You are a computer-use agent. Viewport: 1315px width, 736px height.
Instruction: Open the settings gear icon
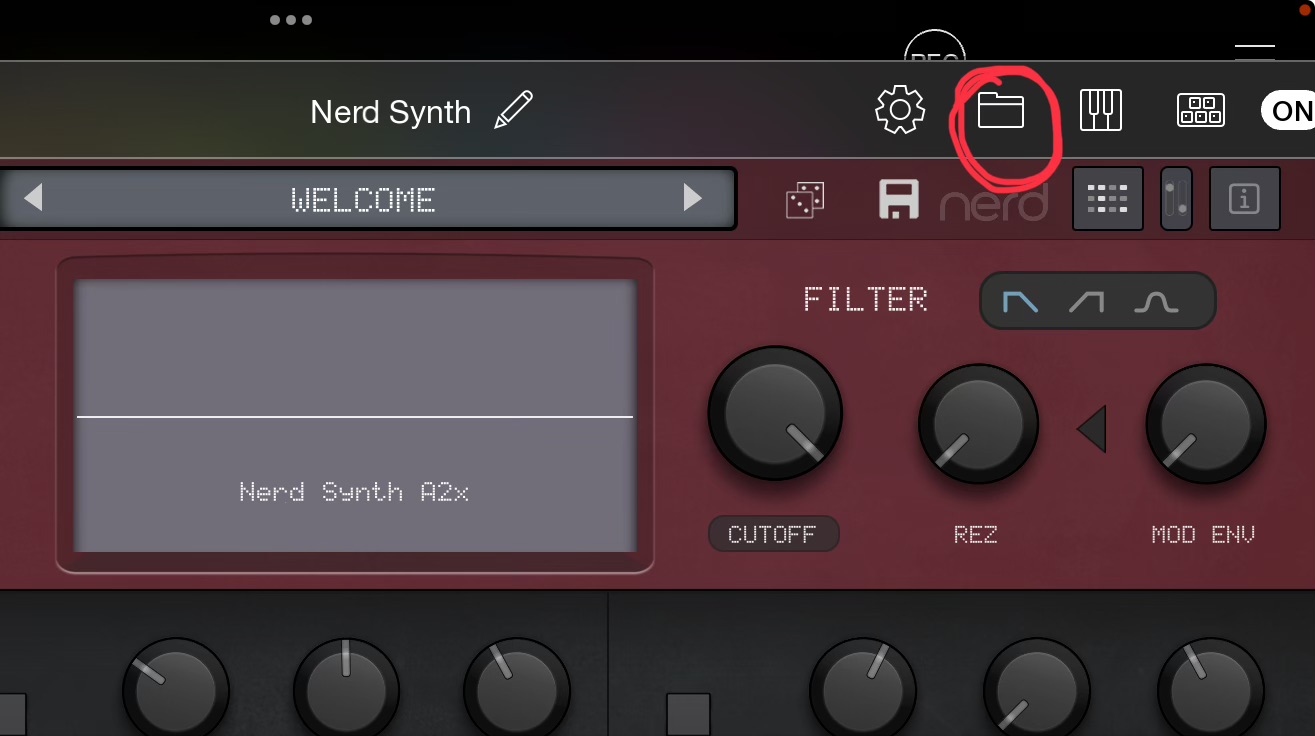coord(900,110)
